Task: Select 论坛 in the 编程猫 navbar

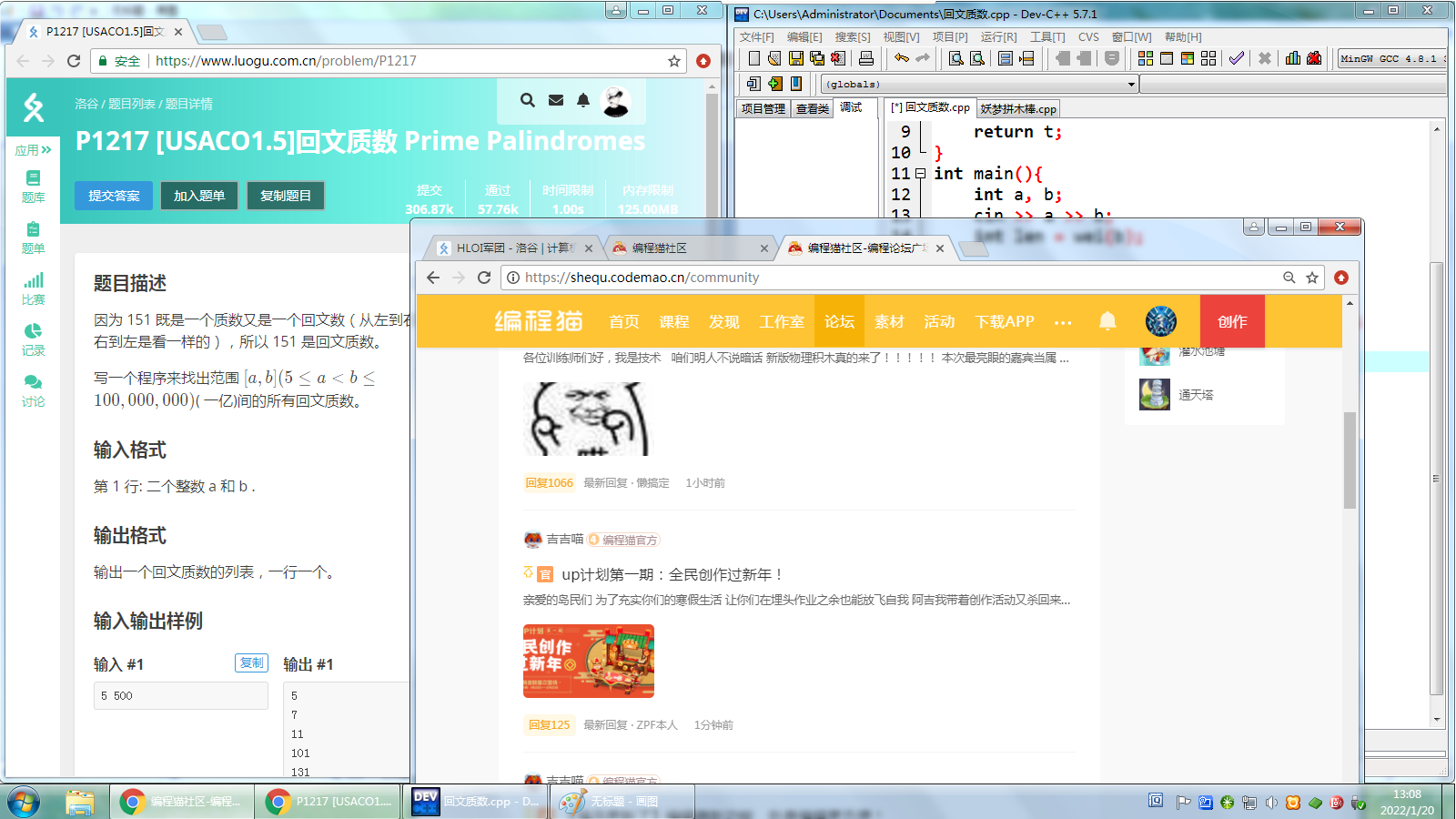Action: (x=839, y=321)
